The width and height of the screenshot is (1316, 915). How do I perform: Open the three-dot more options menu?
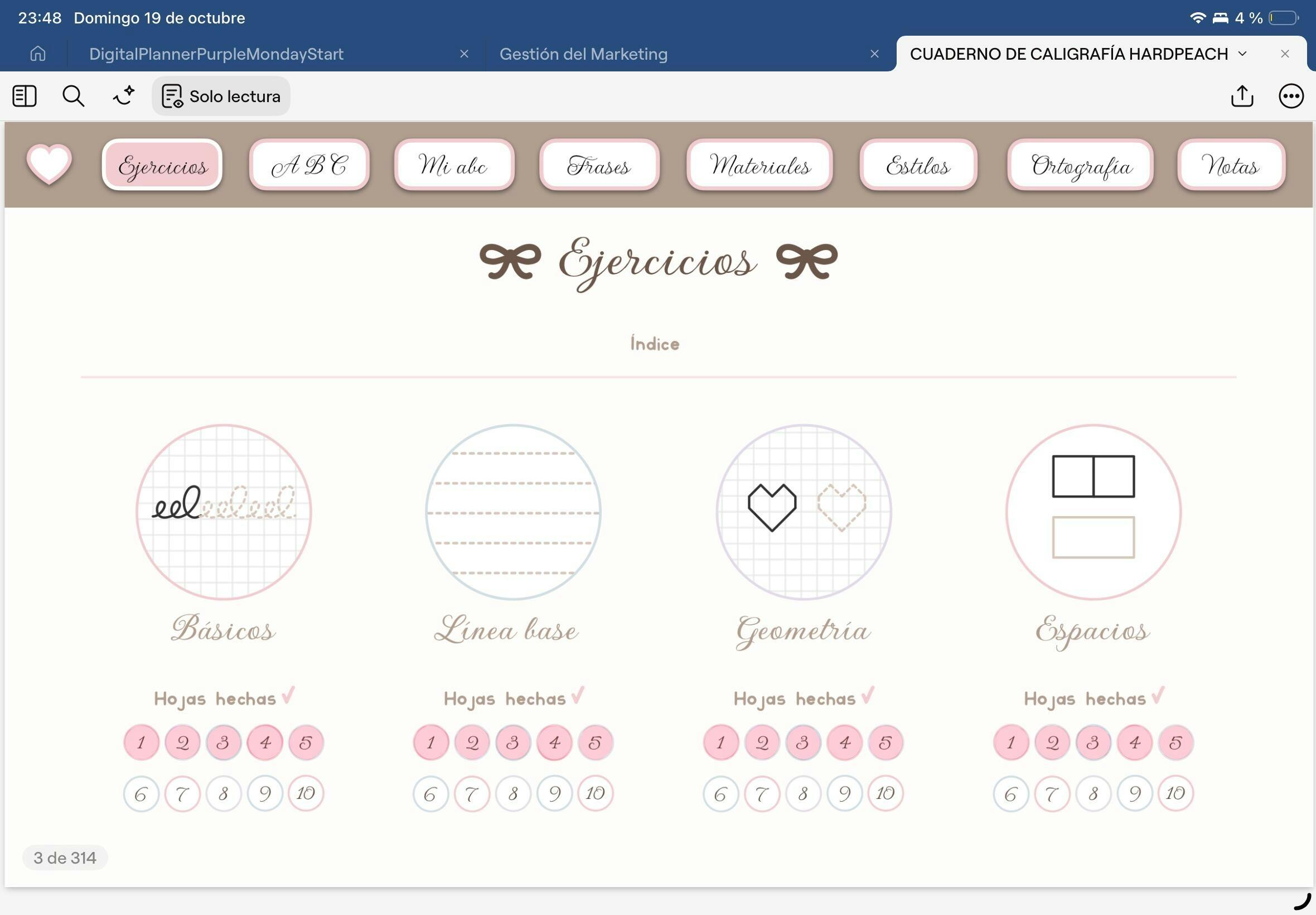click(1291, 96)
